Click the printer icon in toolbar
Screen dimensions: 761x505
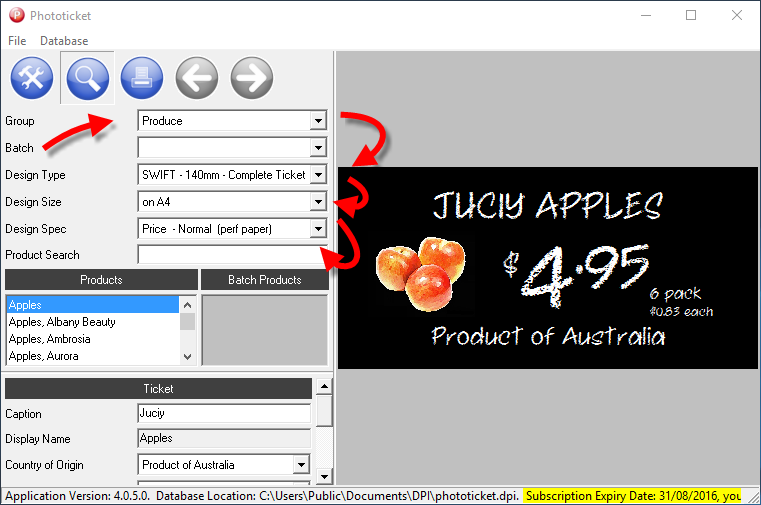click(x=142, y=78)
